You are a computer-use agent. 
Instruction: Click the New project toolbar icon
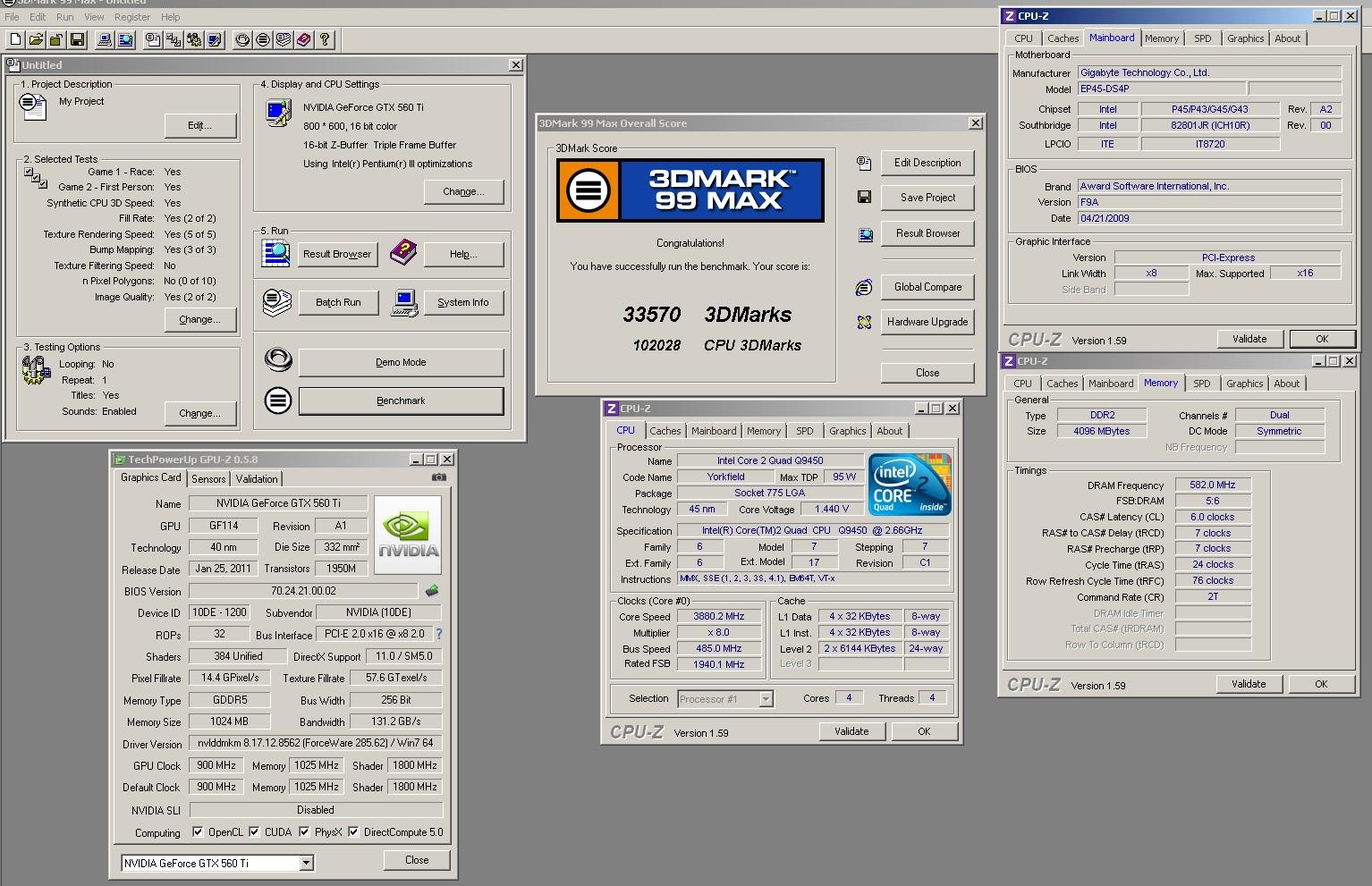tap(15, 39)
